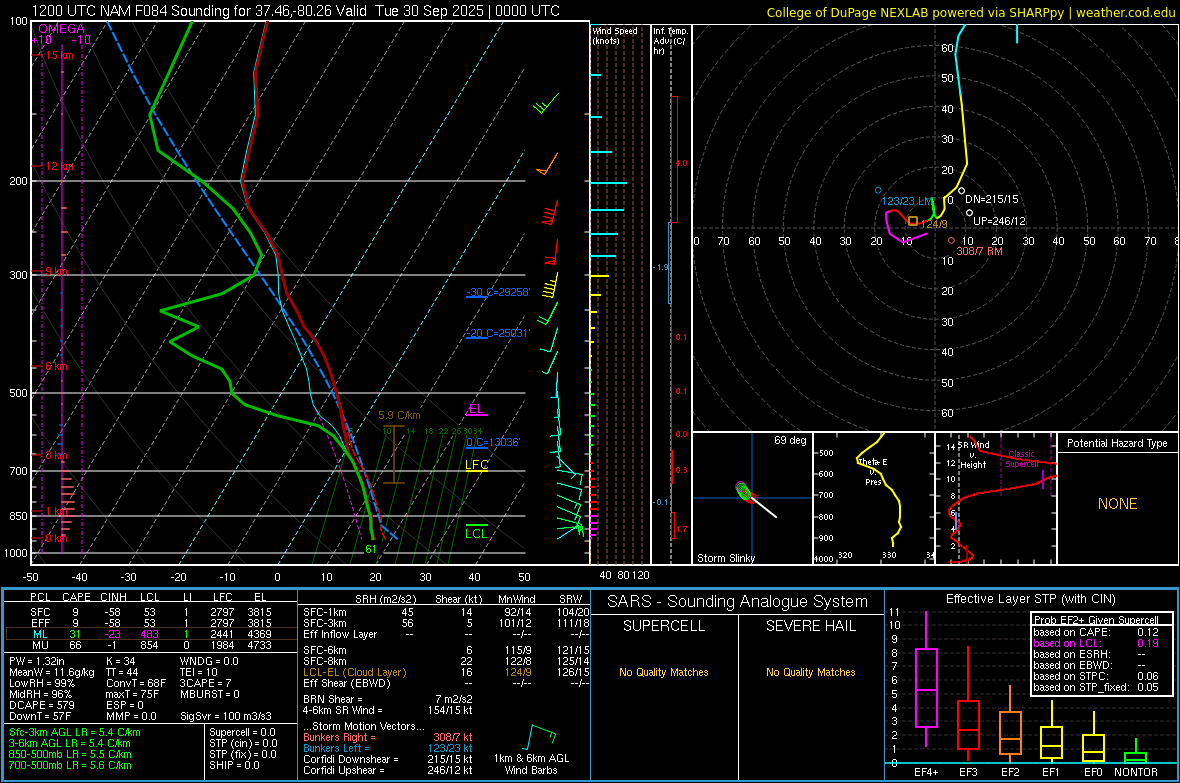This screenshot has width=1180, height=783.
Task: Click the Sfc-3km AGL LR value
Action: click(75, 732)
